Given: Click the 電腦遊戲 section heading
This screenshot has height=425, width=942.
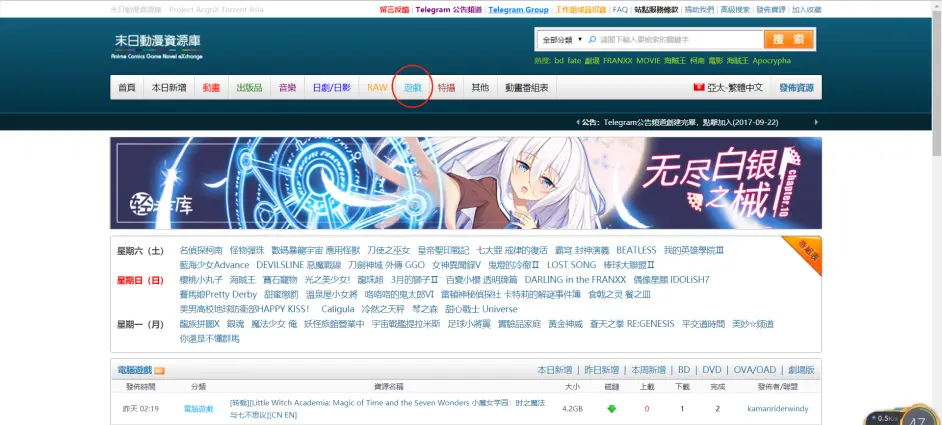Looking at the screenshot, I should click(x=135, y=370).
